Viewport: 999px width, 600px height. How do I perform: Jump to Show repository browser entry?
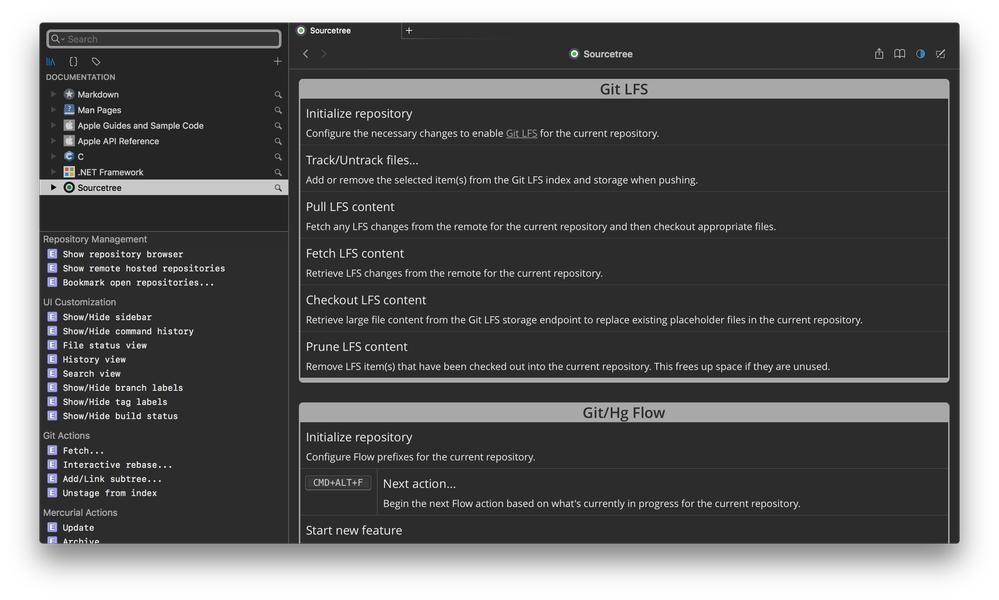tap(122, 254)
